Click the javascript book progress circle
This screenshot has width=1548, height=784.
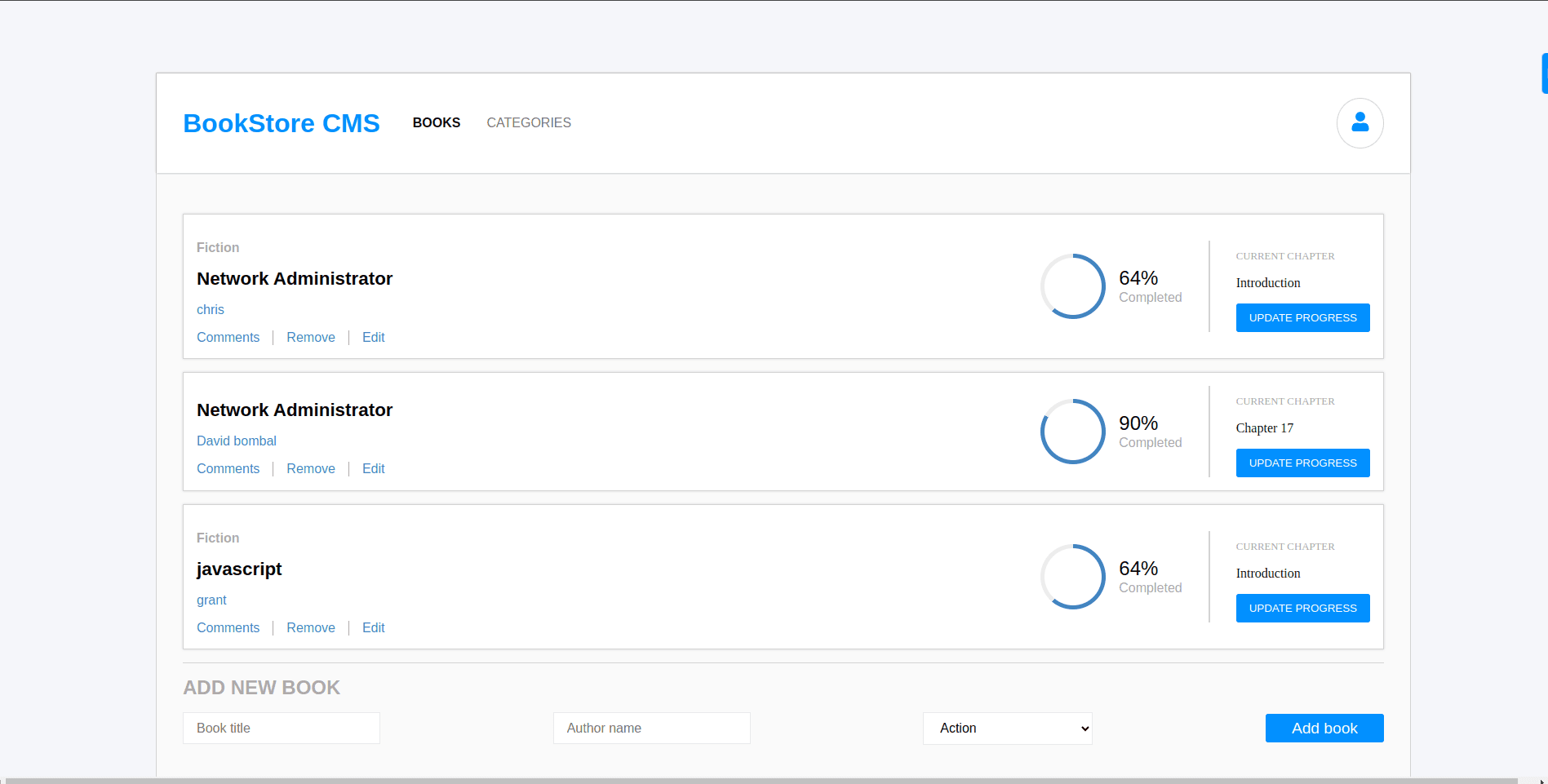(1072, 577)
